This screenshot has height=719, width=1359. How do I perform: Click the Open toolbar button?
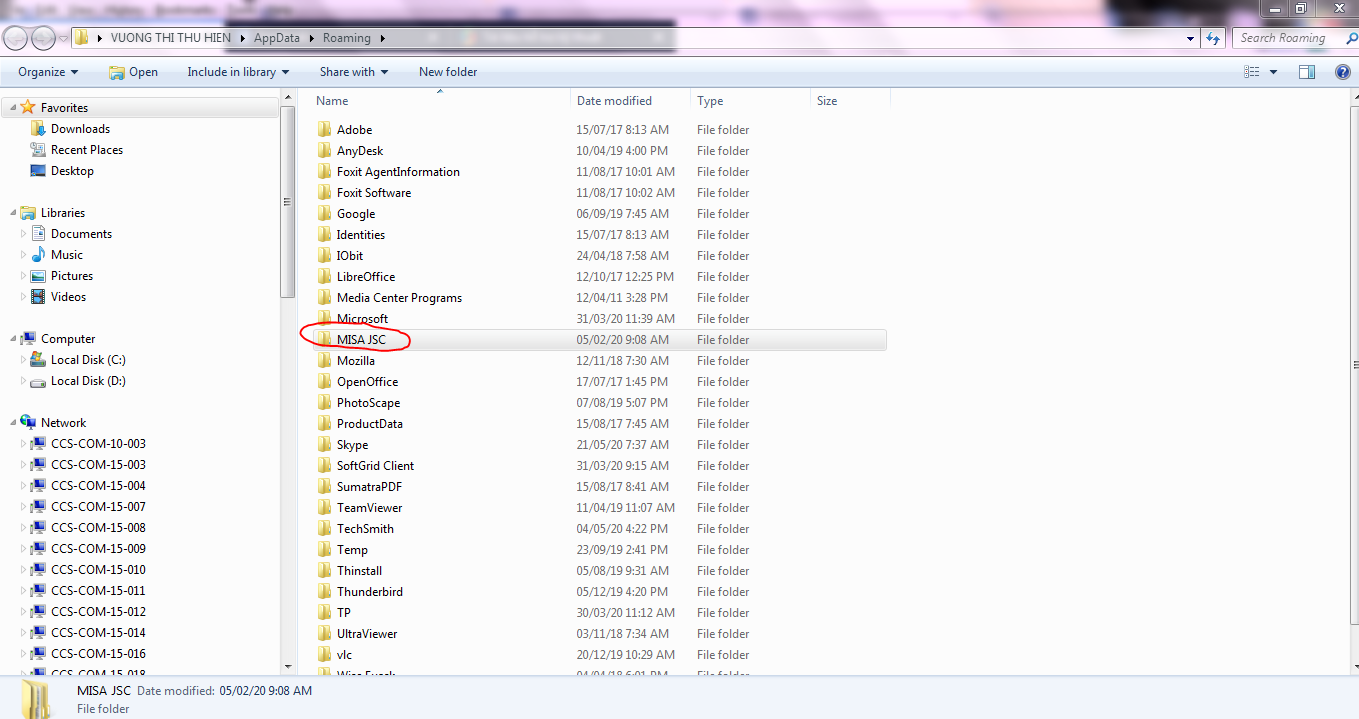click(133, 72)
